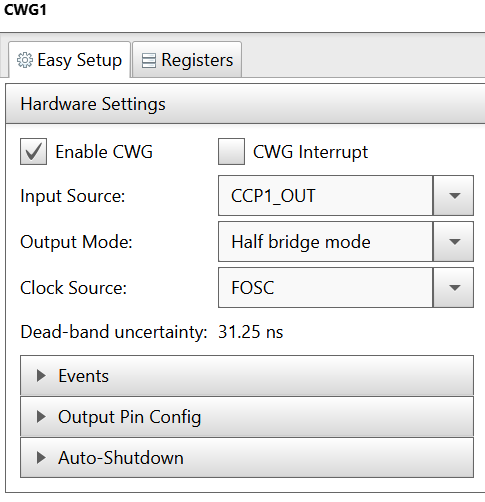Expand the Auto-Shutdown section

[247, 458]
